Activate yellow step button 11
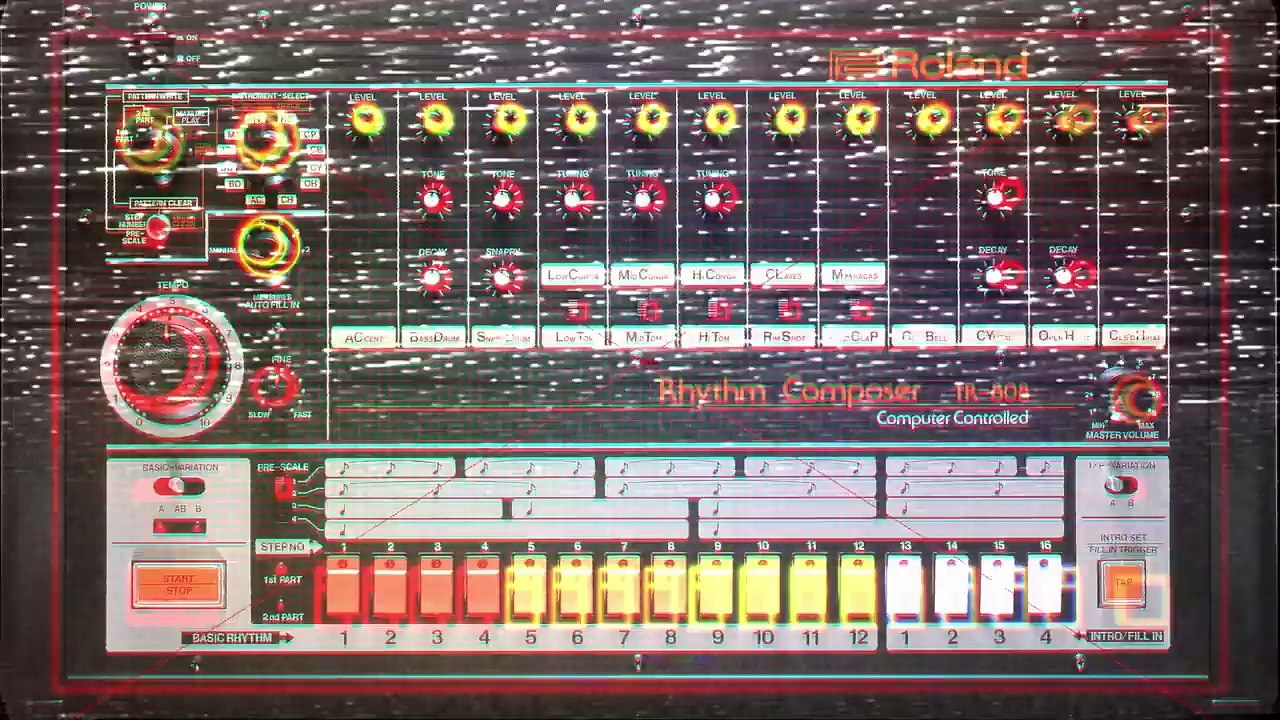Viewport: 1280px width, 720px height. [810, 587]
